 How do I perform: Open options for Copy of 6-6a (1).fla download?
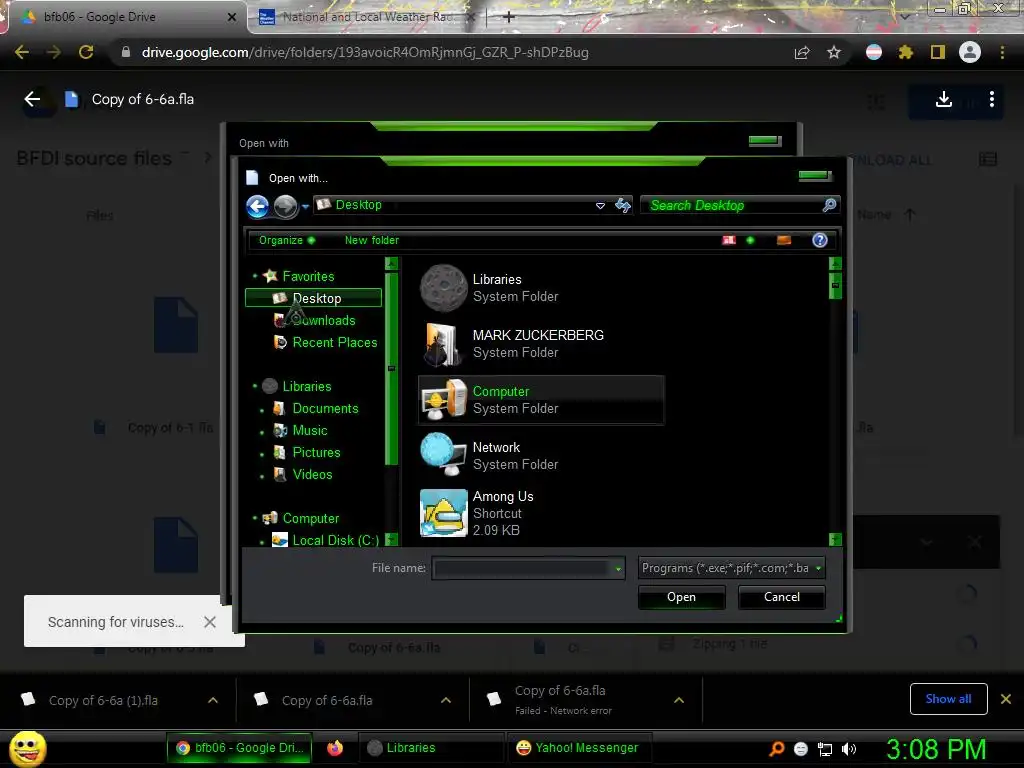pos(213,700)
